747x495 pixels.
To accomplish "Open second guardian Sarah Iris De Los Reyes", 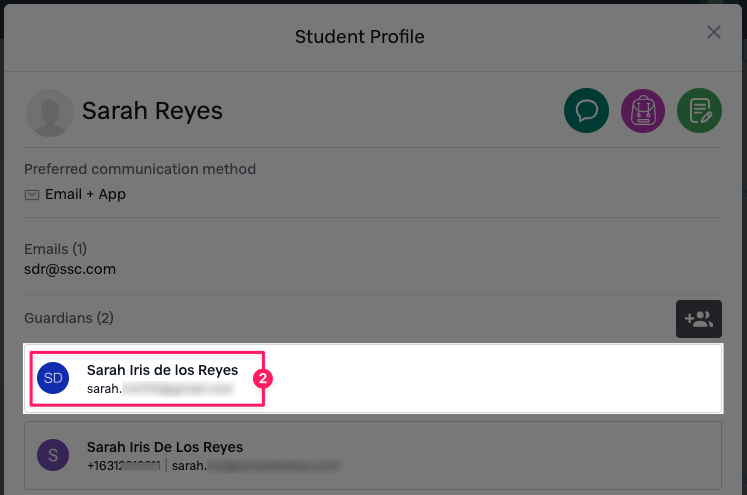I will 165,447.
